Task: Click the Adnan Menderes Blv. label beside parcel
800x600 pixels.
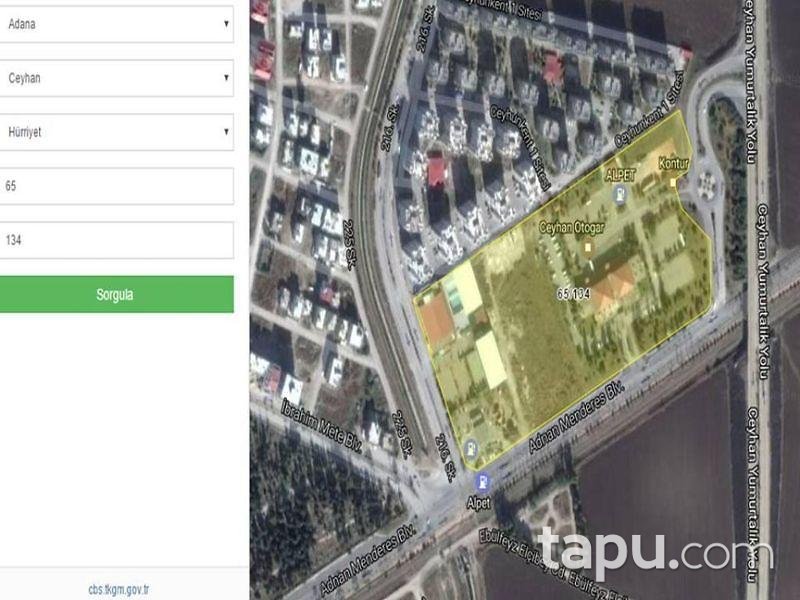Action: click(577, 417)
